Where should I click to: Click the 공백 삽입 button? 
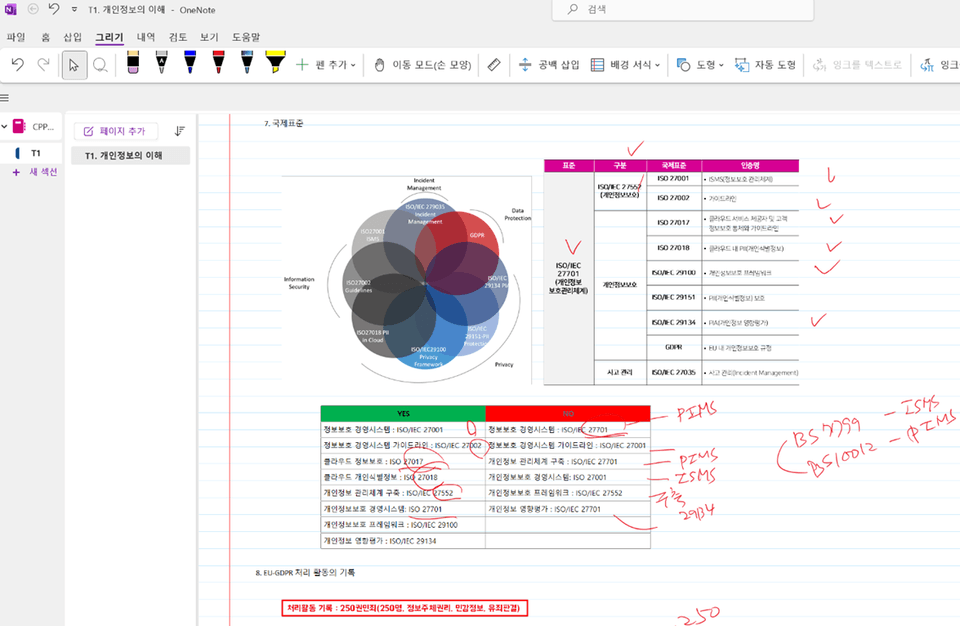pyautogui.click(x=549, y=64)
